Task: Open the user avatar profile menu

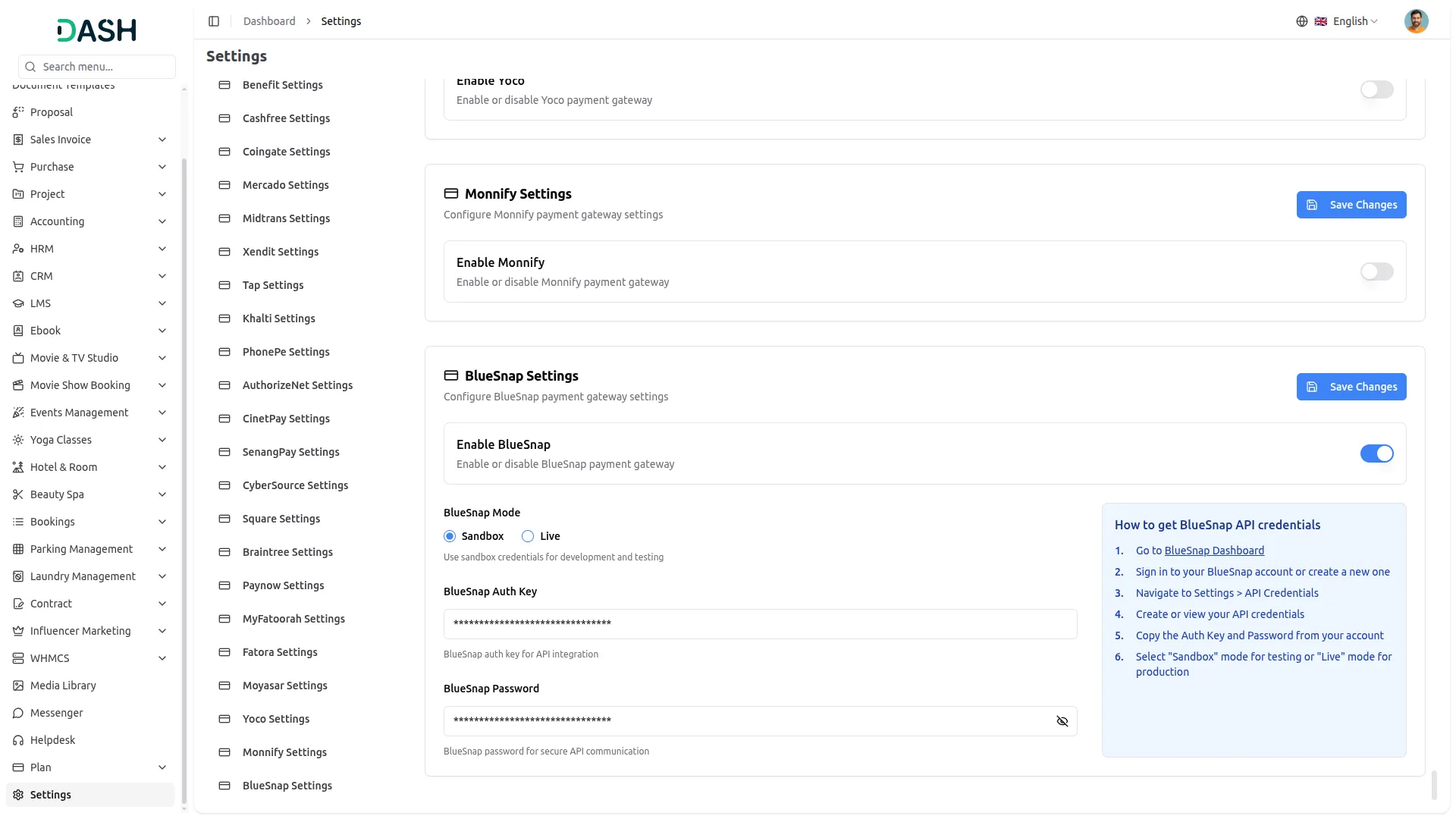Action: [1416, 21]
